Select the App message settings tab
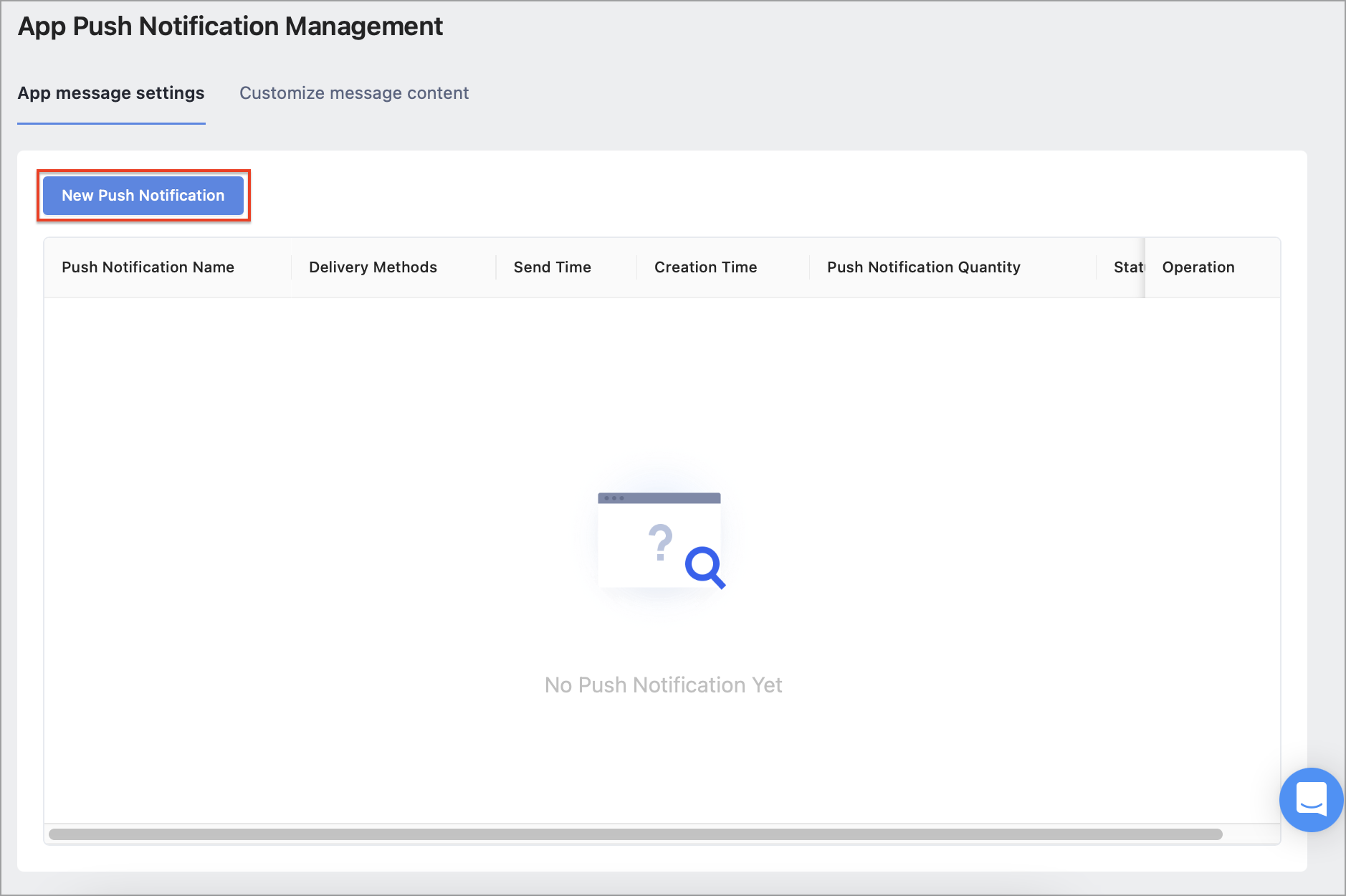This screenshot has width=1346, height=896. pos(111,92)
